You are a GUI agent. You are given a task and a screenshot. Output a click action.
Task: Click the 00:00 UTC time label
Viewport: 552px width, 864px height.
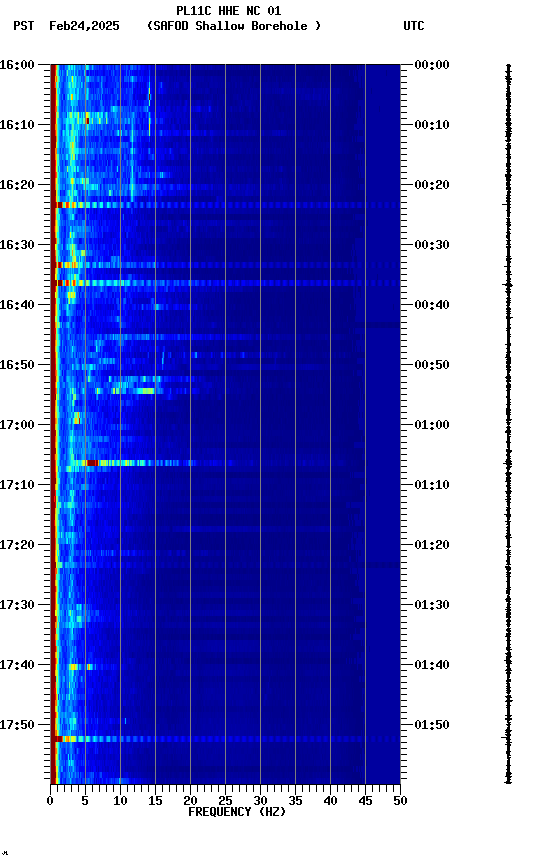point(432,65)
